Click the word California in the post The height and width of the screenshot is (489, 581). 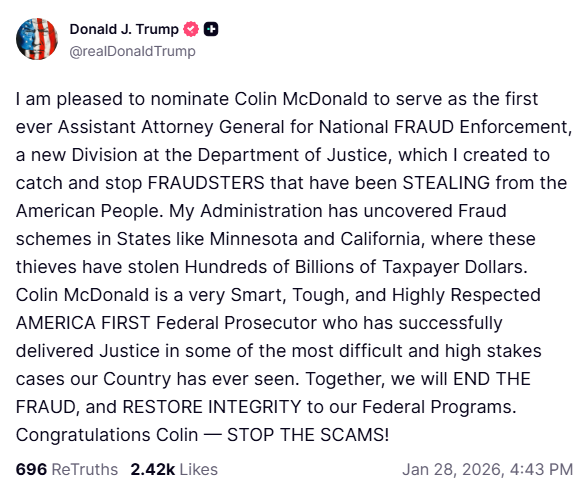(382, 239)
